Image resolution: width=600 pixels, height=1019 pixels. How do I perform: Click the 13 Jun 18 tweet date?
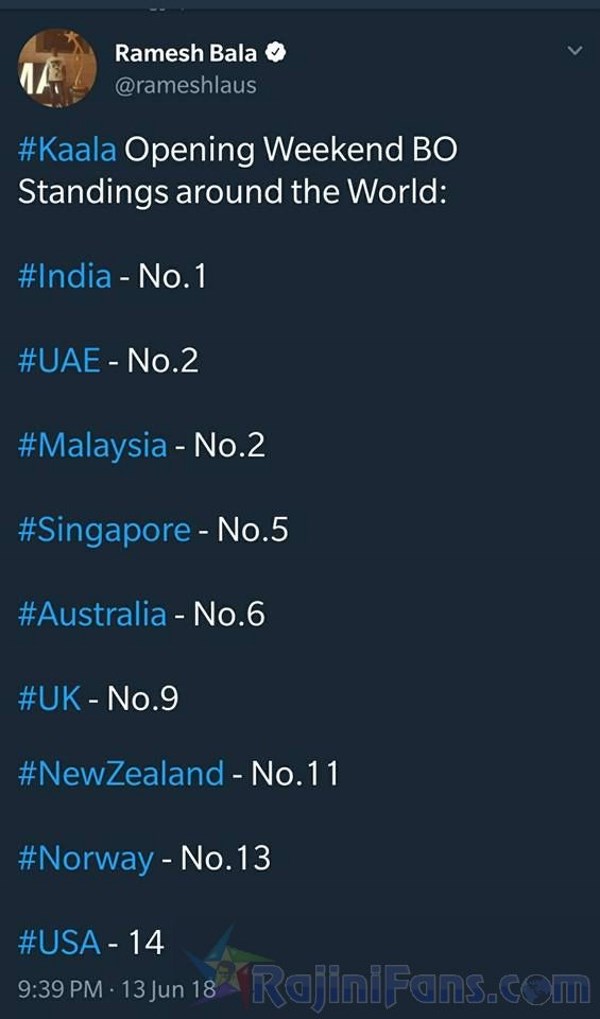pyautogui.click(x=166, y=990)
